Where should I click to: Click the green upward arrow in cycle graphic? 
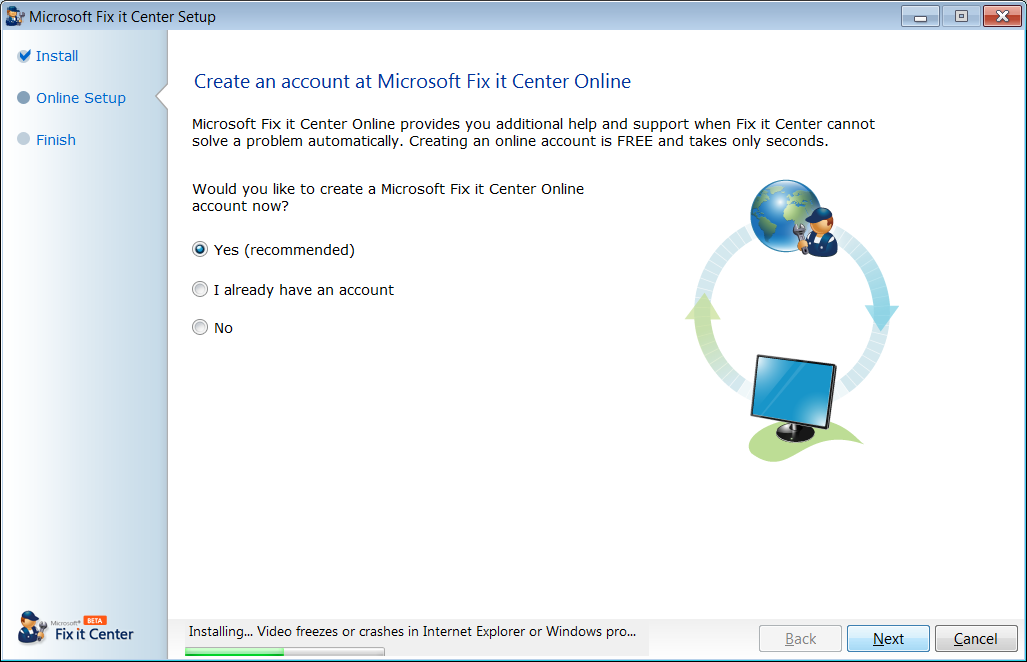pyautogui.click(x=703, y=306)
